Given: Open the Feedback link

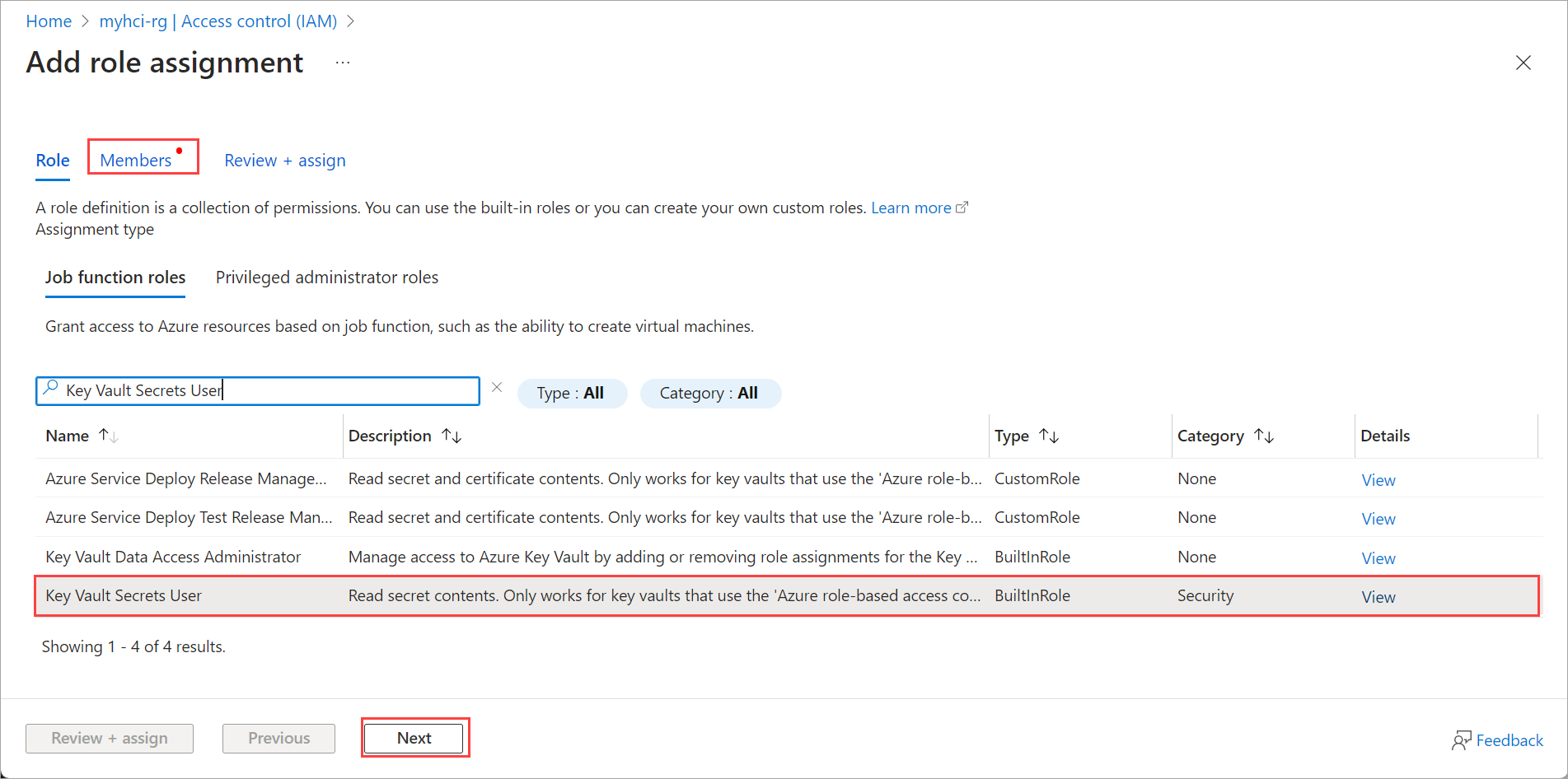Looking at the screenshot, I should pos(1509,740).
